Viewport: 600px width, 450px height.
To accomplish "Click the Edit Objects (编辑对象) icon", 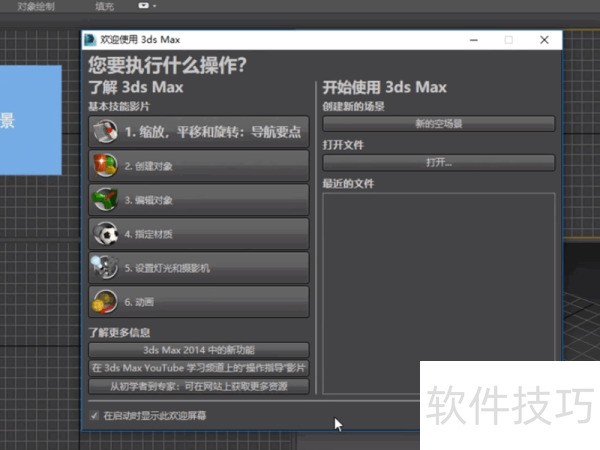I will (106, 199).
